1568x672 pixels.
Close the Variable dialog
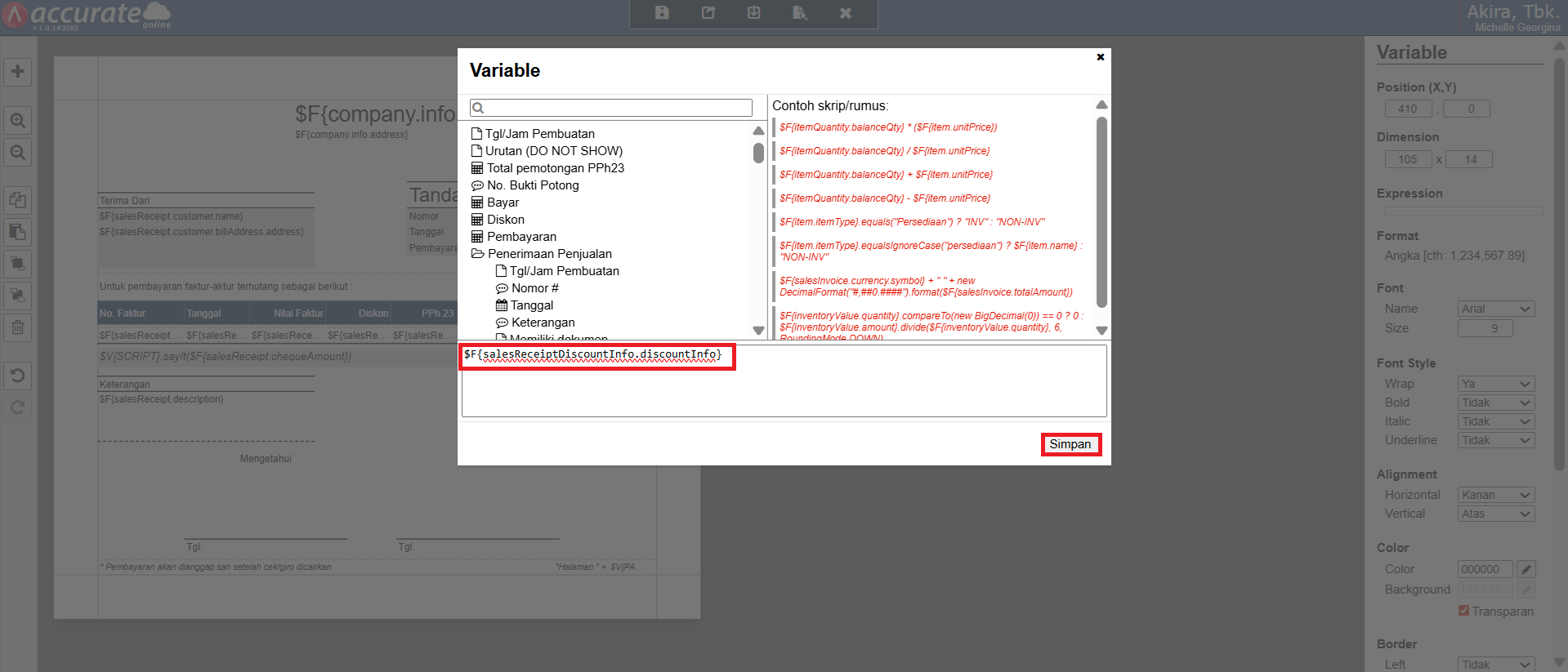pos(1100,57)
